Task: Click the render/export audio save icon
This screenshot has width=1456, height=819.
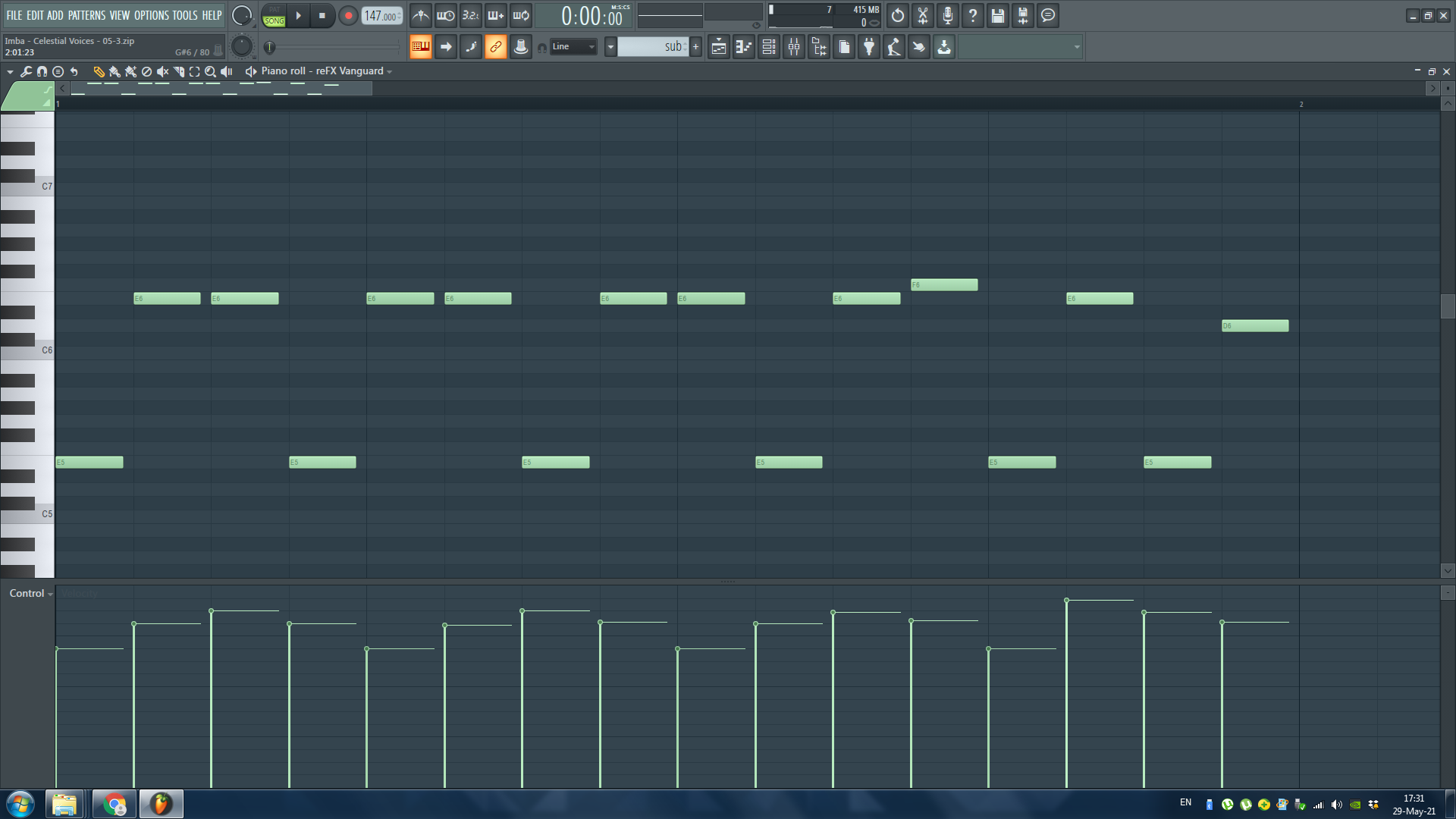Action: pos(1023,16)
